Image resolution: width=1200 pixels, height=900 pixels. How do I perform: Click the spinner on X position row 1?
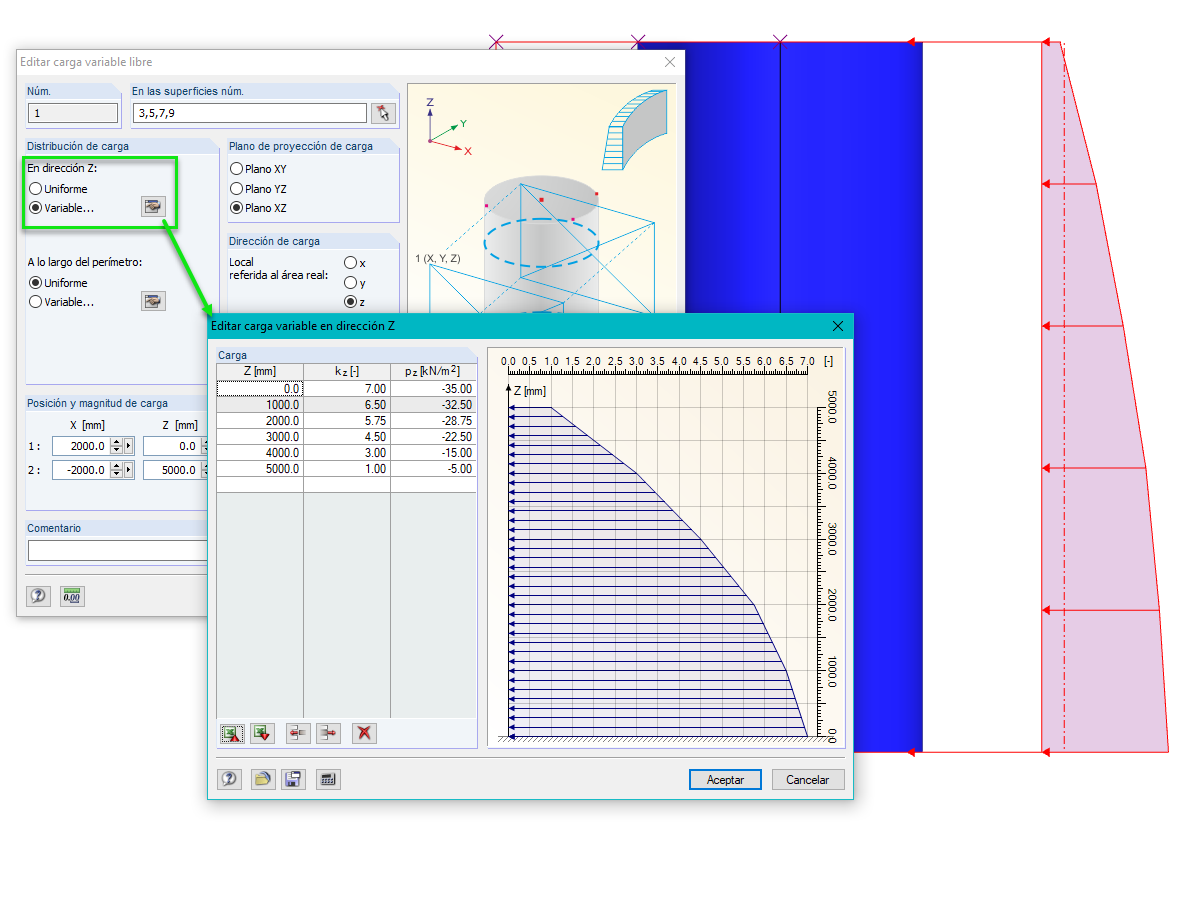click(116, 446)
